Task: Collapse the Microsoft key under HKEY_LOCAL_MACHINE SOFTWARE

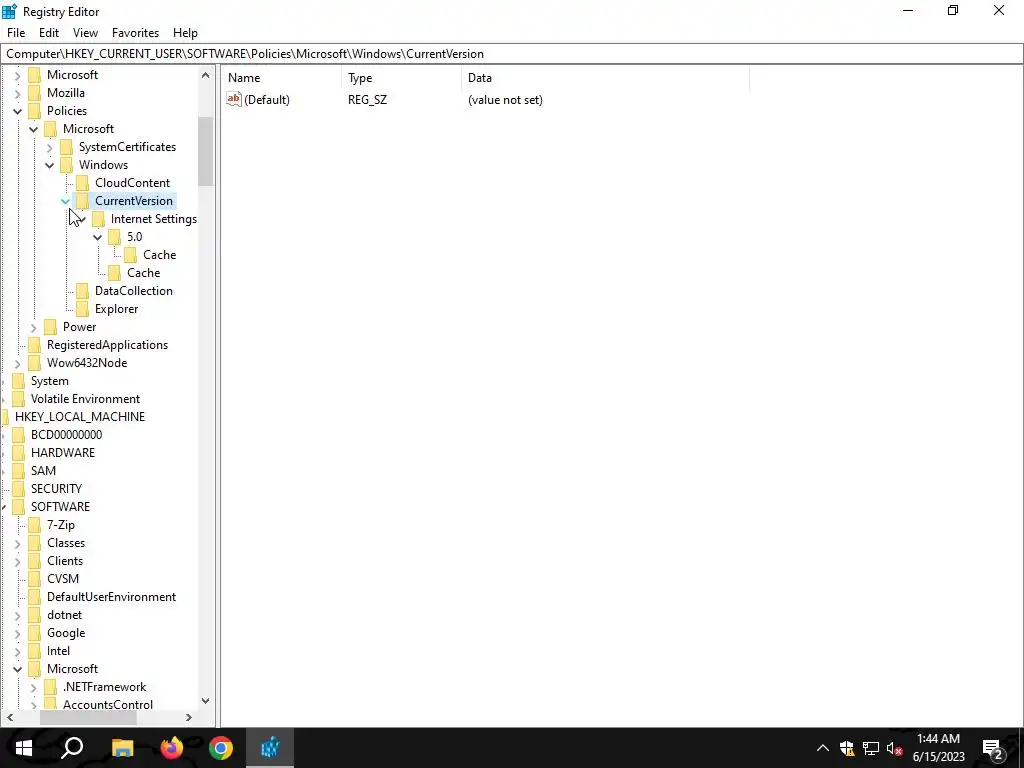Action: pos(18,669)
